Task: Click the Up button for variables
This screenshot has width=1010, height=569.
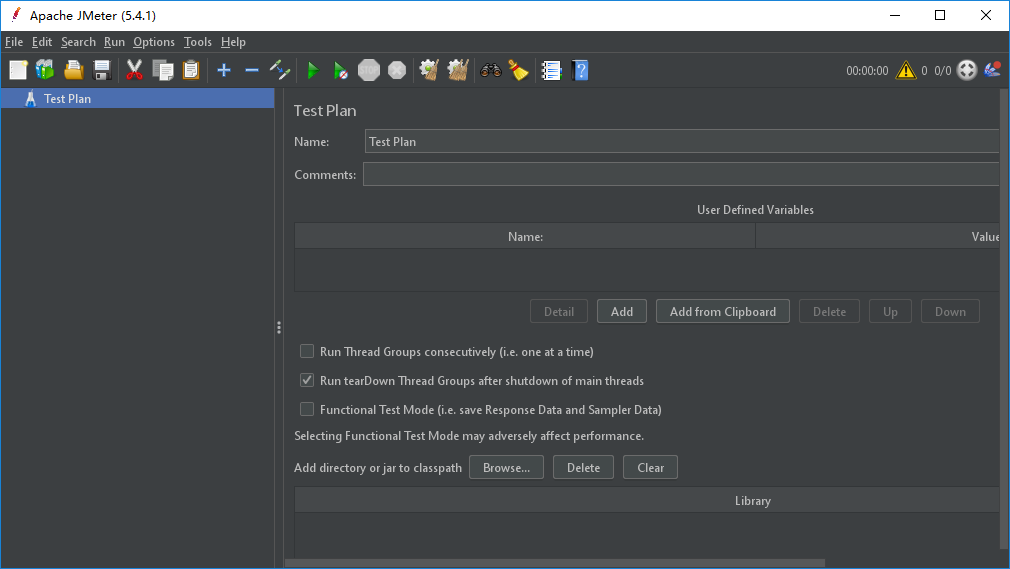Action: 890,311
